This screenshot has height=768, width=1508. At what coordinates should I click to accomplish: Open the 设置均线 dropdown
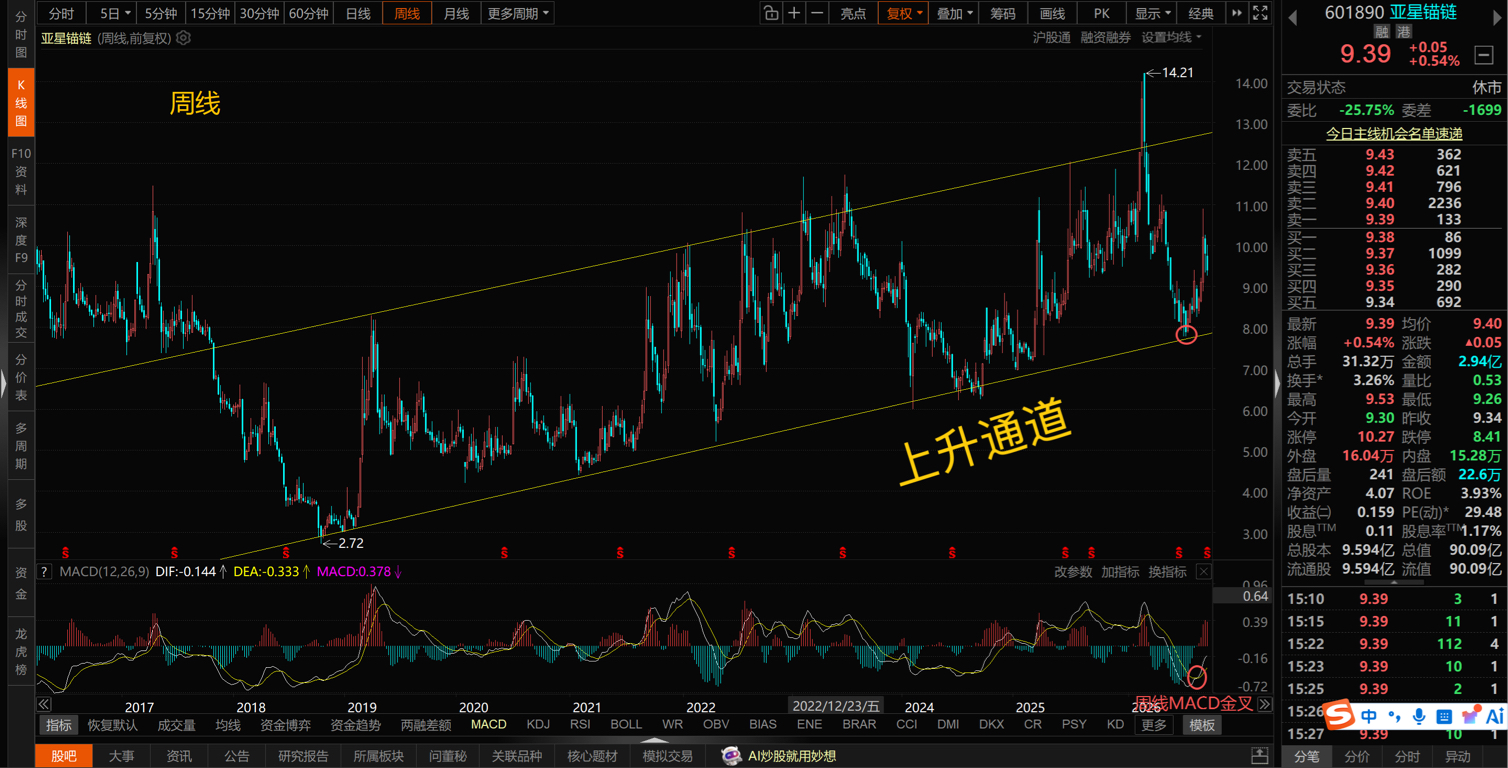pos(1171,37)
